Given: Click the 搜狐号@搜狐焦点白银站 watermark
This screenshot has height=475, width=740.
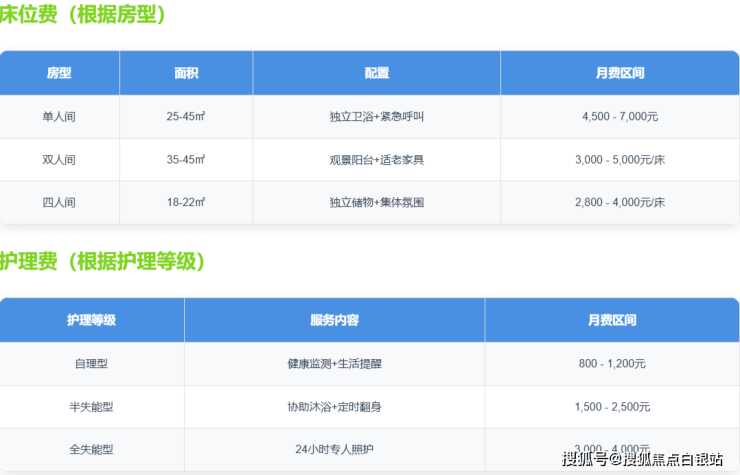Looking at the screenshot, I should tap(642, 459).
